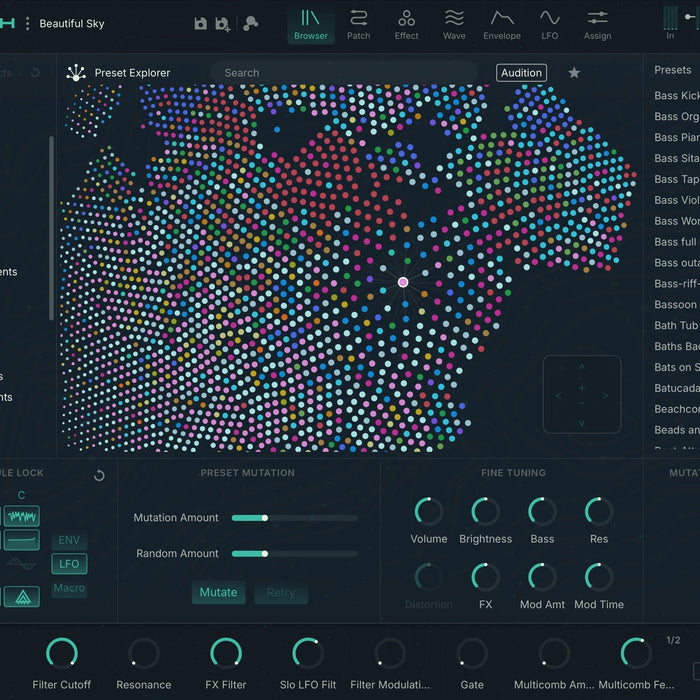This screenshot has width=700, height=700.
Task: Click the In level meter
Action: point(670,18)
